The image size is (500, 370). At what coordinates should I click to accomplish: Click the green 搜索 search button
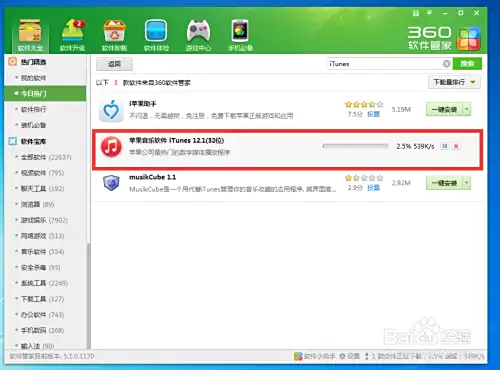(x=467, y=64)
